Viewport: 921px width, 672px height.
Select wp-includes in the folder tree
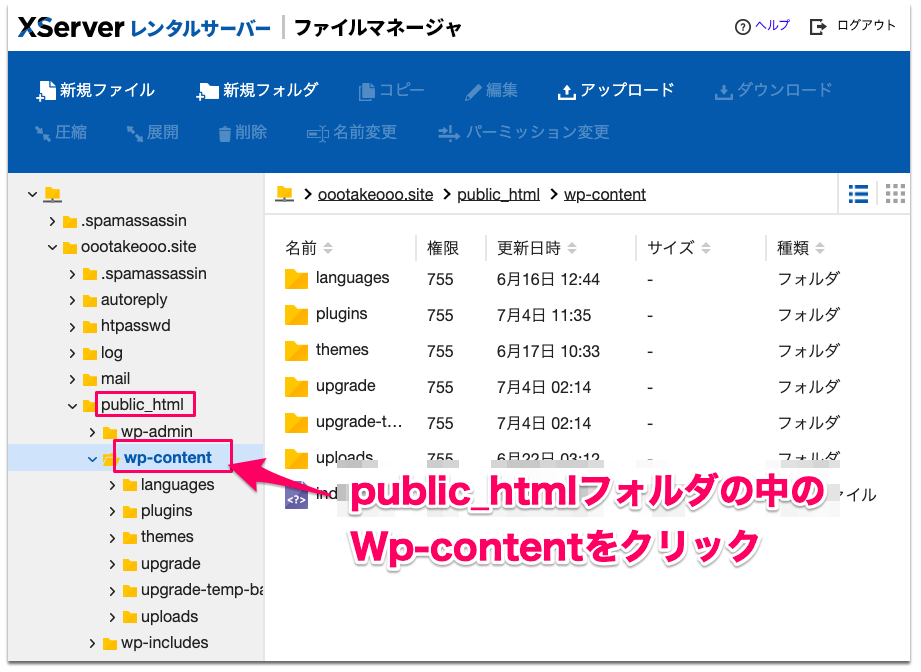click(x=164, y=643)
